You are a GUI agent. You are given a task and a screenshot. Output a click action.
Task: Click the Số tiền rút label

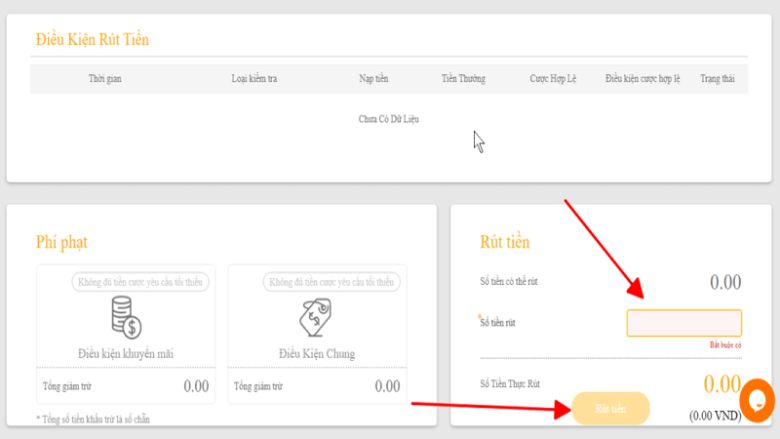[x=497, y=323]
